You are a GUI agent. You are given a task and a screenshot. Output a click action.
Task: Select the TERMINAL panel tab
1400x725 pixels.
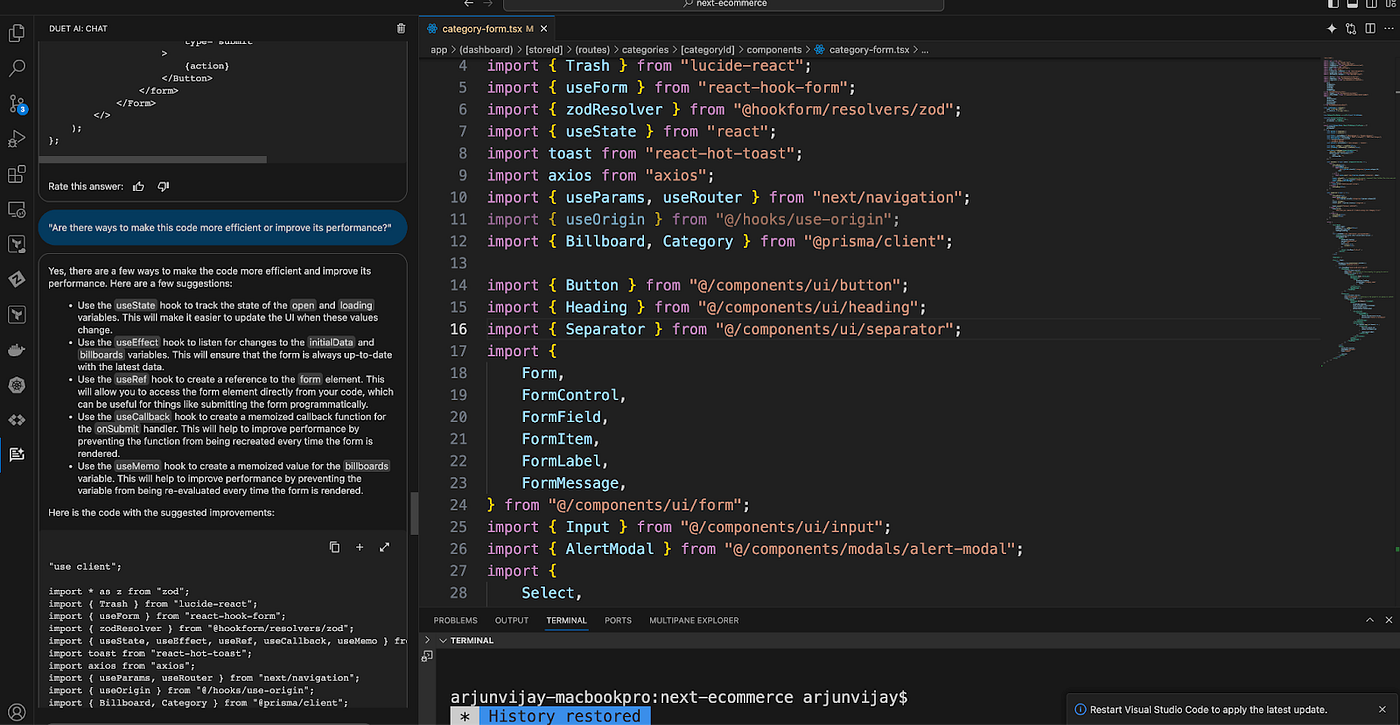tap(566, 621)
